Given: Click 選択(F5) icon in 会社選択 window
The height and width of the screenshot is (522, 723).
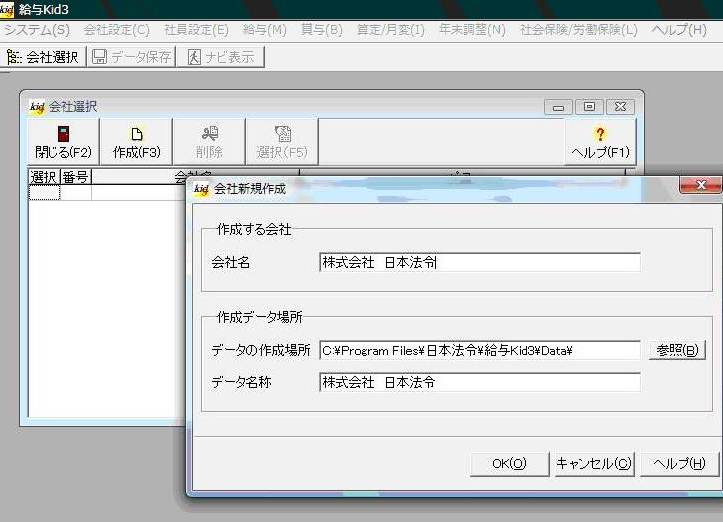Looking at the screenshot, I should [282, 142].
